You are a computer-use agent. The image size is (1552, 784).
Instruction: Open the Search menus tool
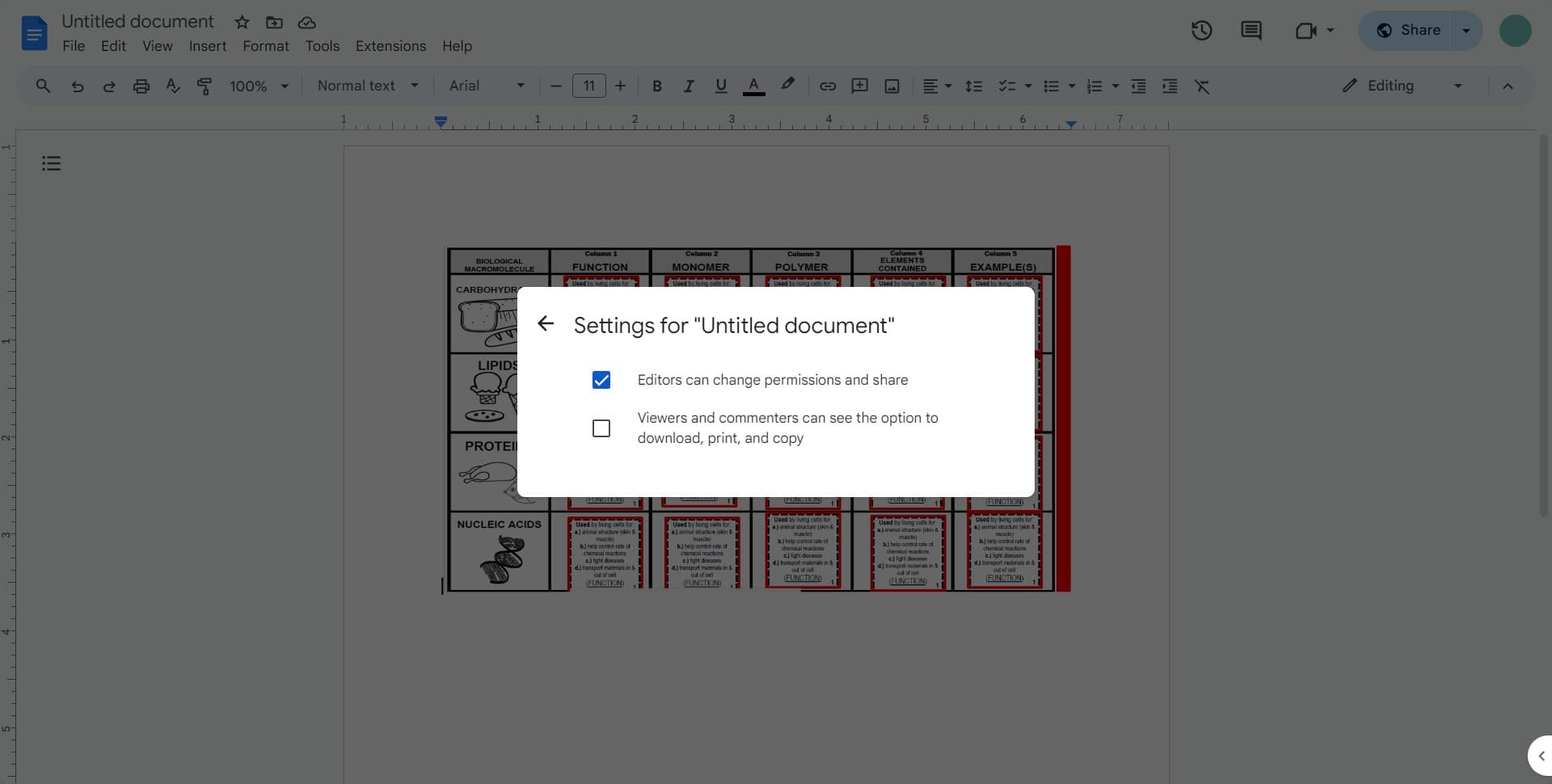(43, 86)
